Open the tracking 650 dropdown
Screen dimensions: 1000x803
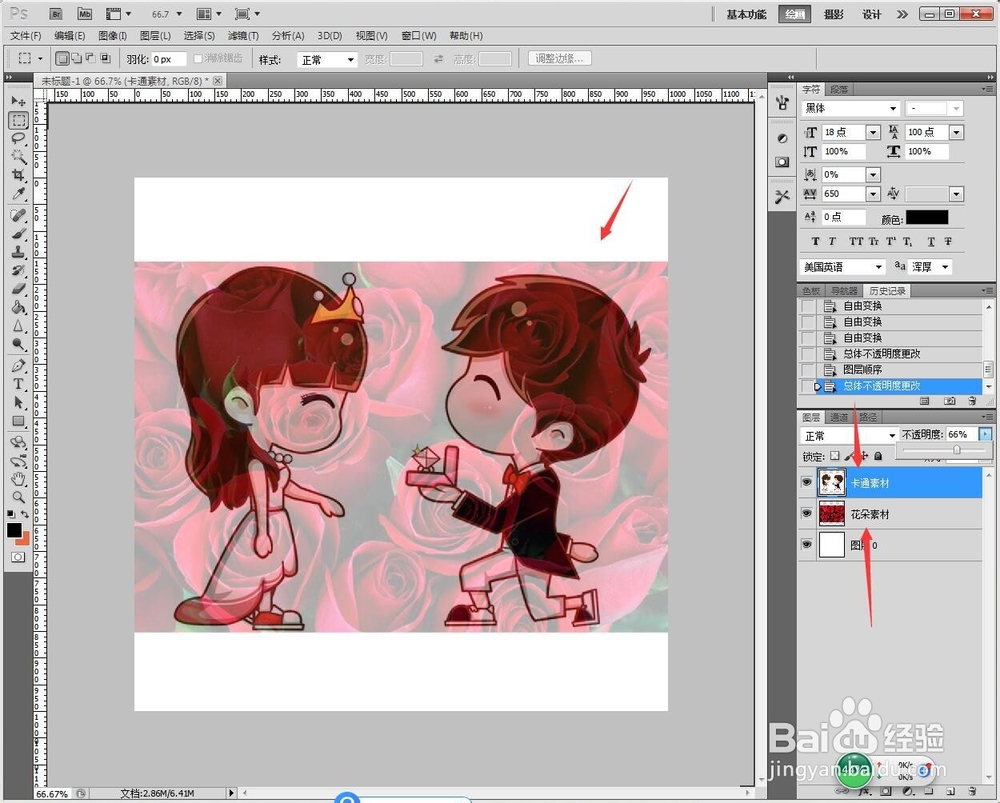pos(873,193)
